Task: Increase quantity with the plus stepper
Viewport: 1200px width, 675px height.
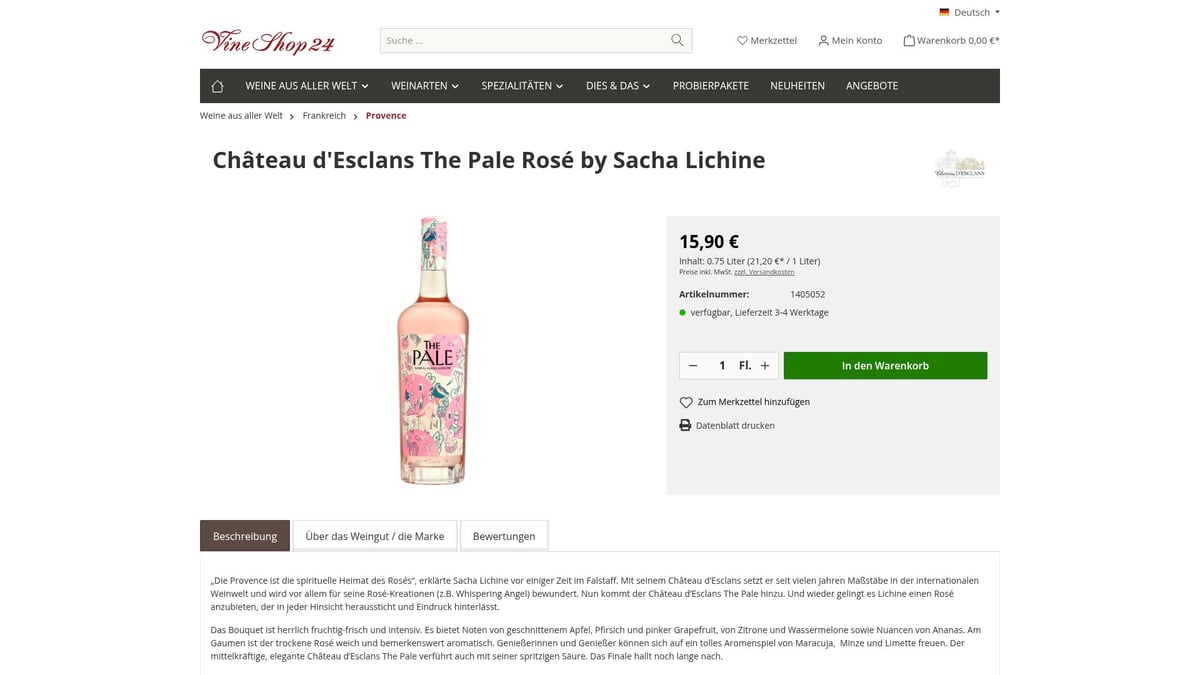Action: [764, 365]
